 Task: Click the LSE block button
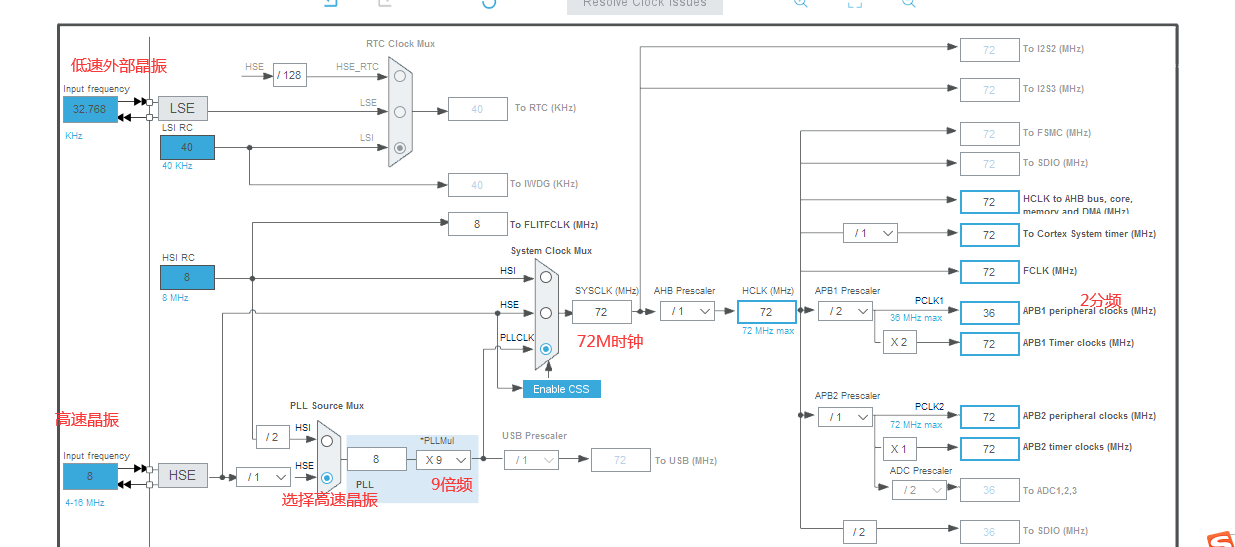tap(183, 108)
